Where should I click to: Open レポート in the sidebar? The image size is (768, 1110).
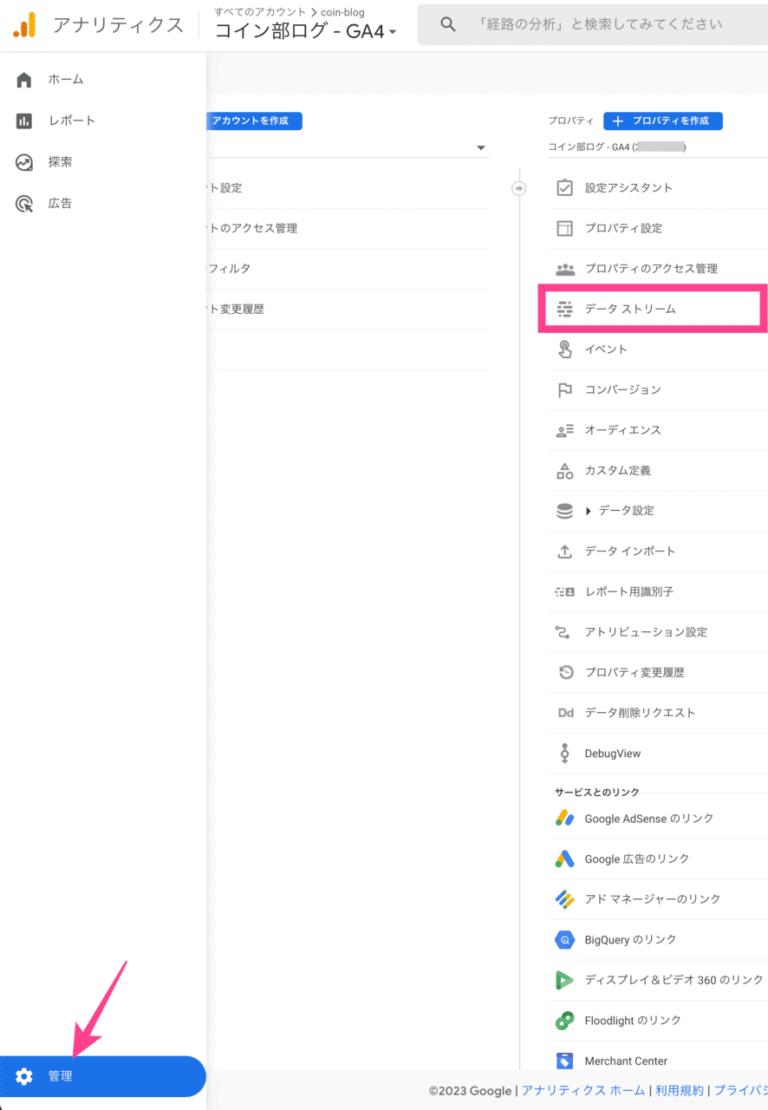72,121
